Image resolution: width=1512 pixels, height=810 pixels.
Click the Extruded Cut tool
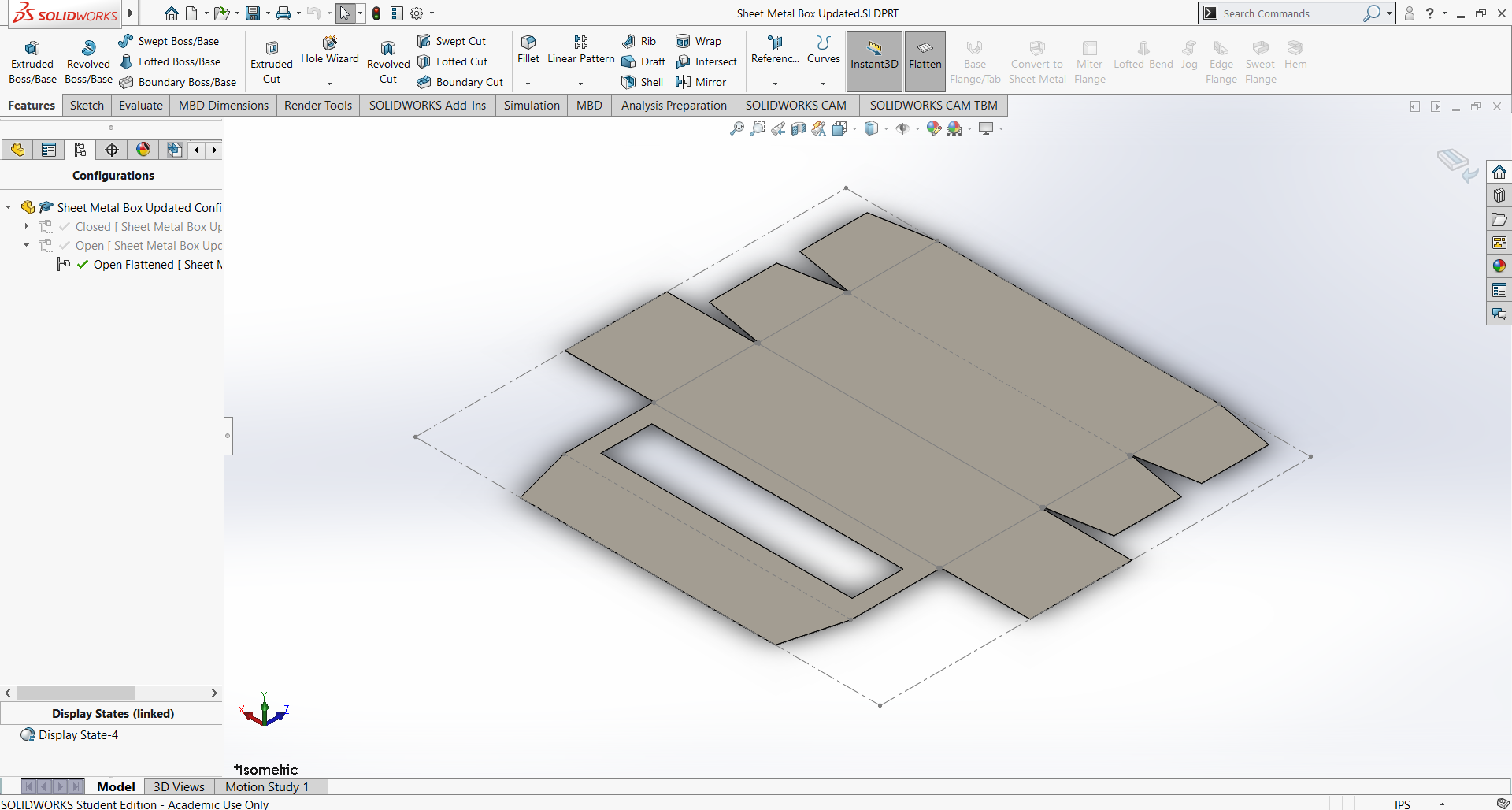(x=272, y=62)
